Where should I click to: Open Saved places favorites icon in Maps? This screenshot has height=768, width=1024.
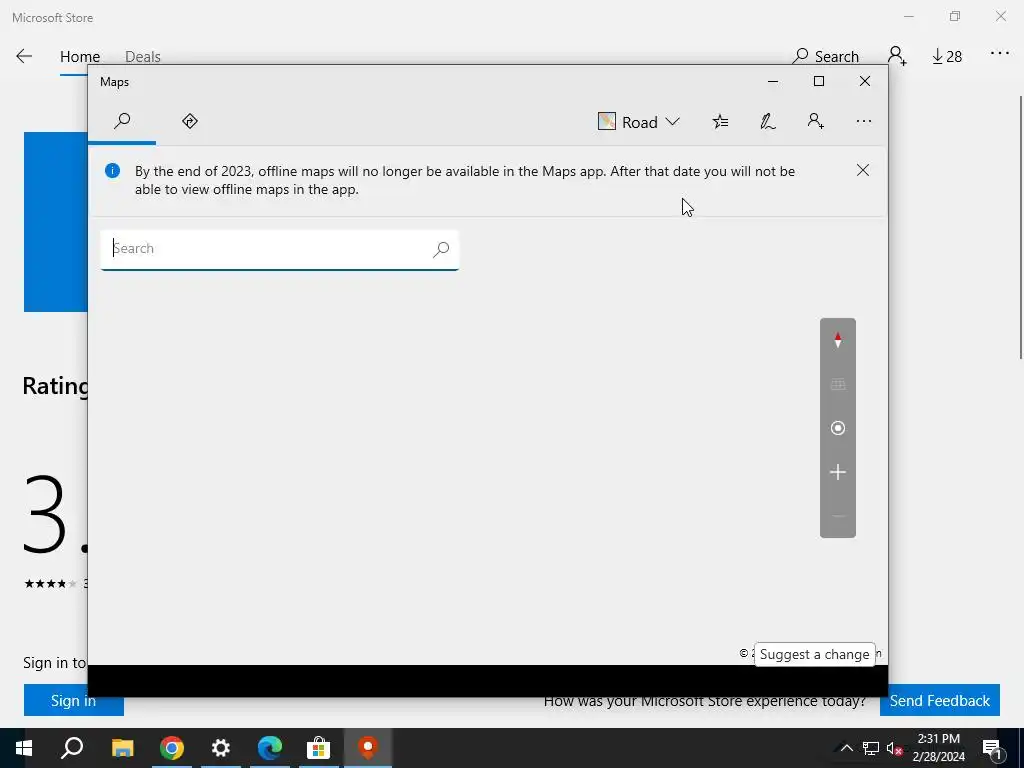click(720, 121)
